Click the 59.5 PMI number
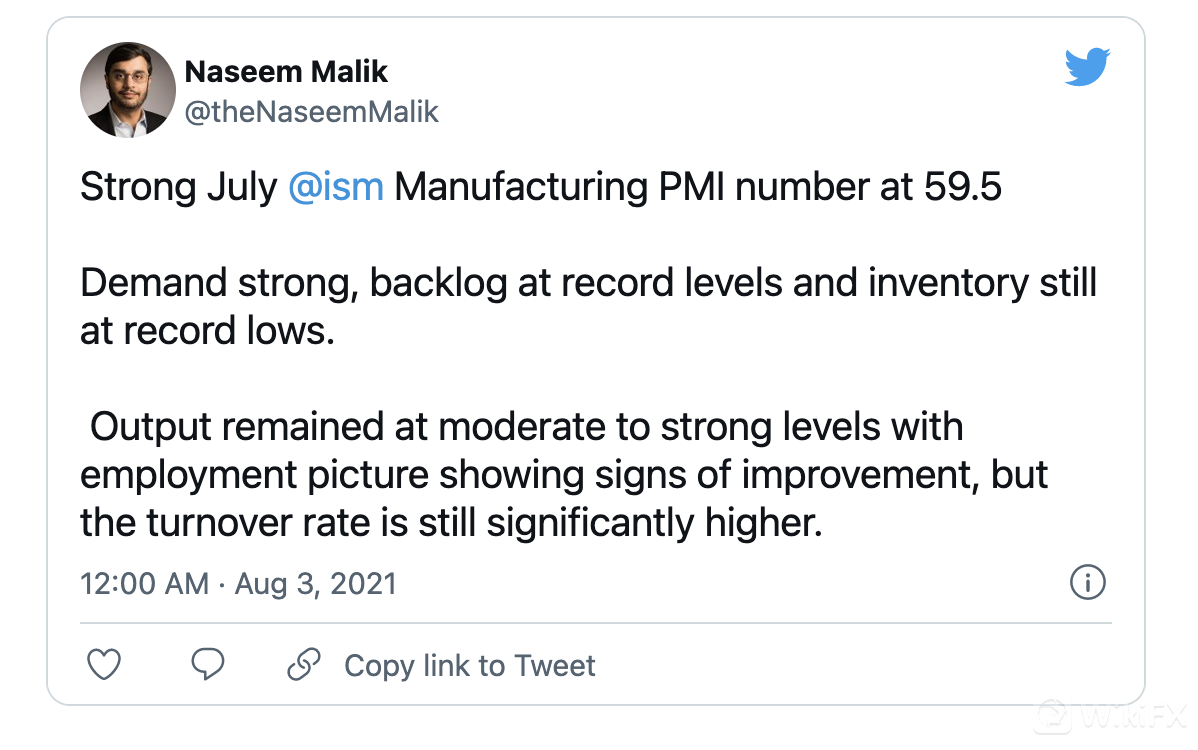 coord(962,187)
